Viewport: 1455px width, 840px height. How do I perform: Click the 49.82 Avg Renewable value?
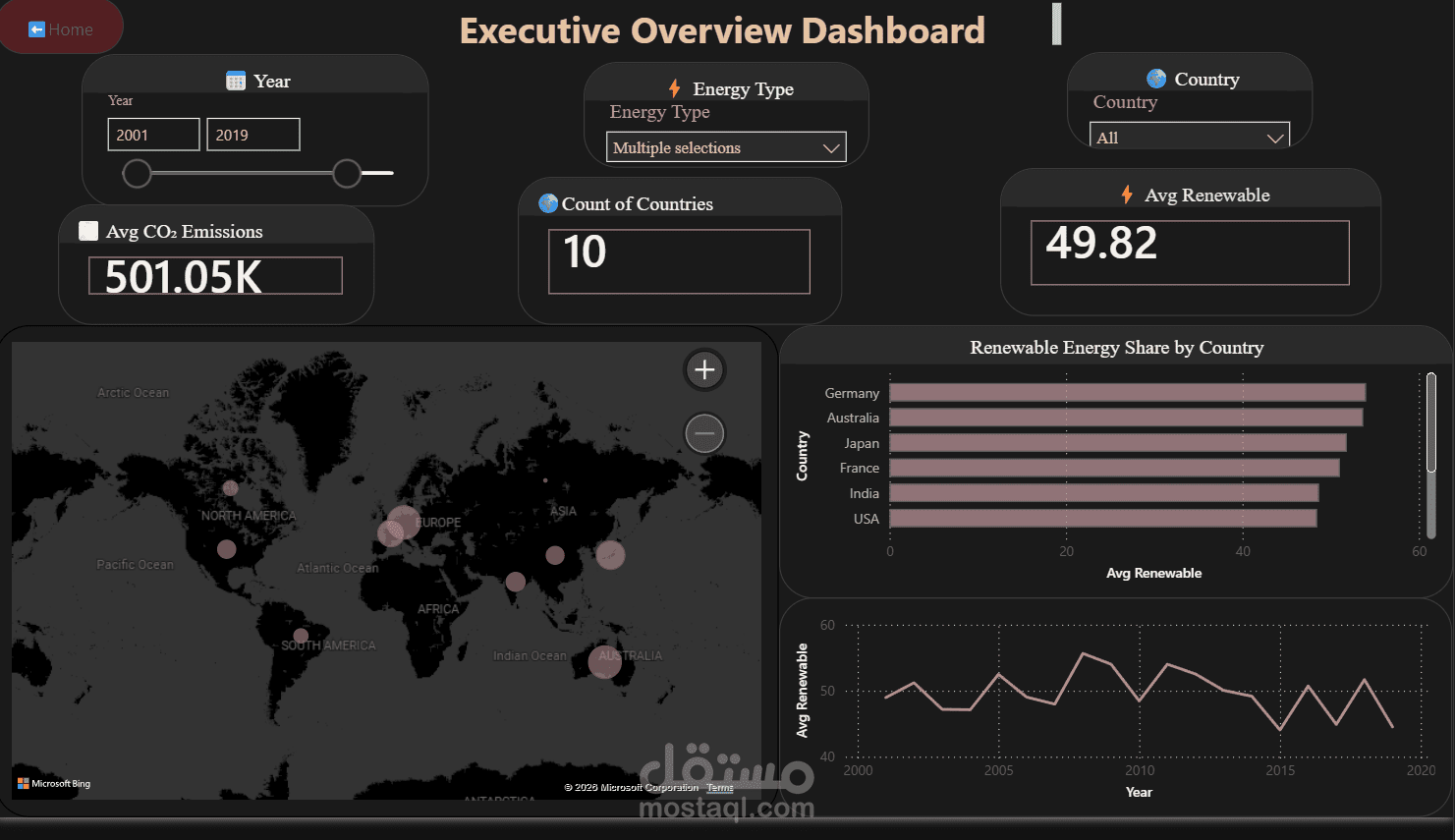click(1101, 243)
